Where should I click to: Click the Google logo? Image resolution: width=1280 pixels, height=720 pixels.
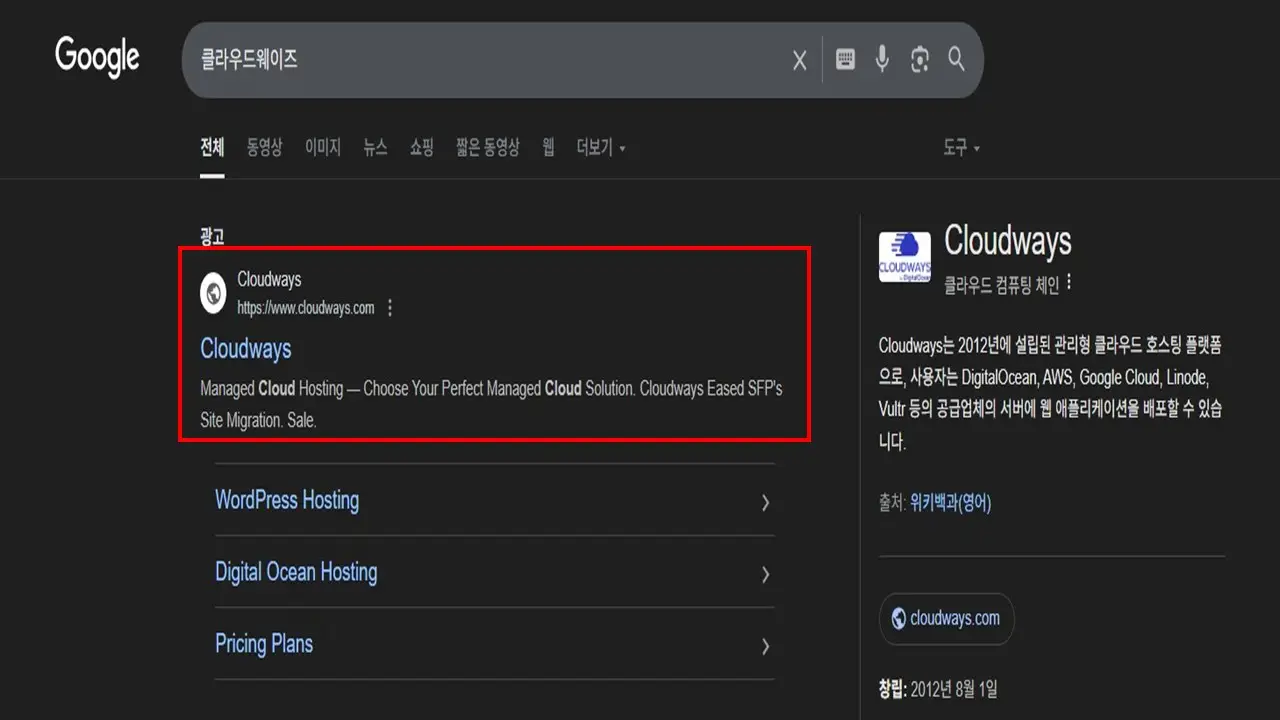97,57
